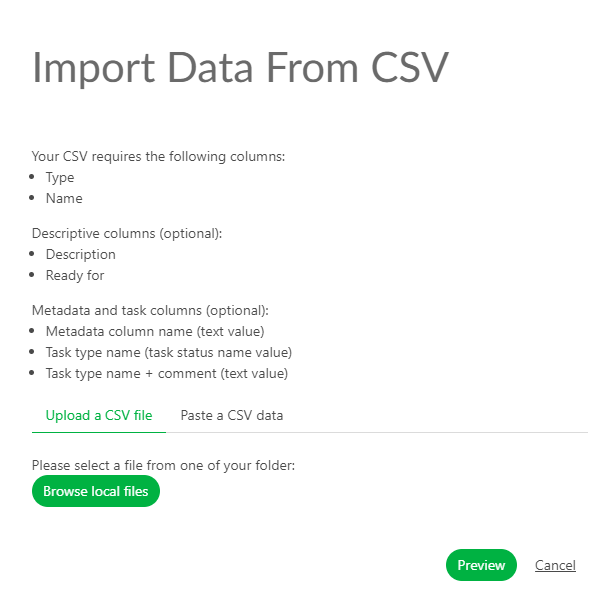Click the bullet point before Ready for
The height and width of the screenshot is (611, 600).
34,274
